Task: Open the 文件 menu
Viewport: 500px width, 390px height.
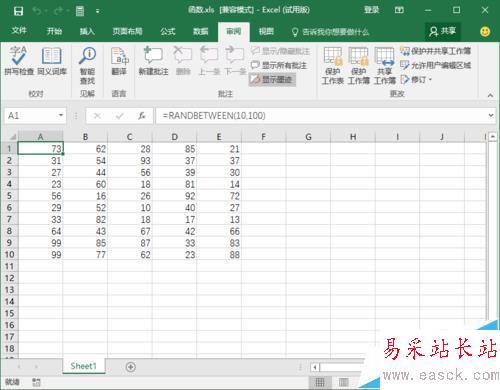Action: 19,31
